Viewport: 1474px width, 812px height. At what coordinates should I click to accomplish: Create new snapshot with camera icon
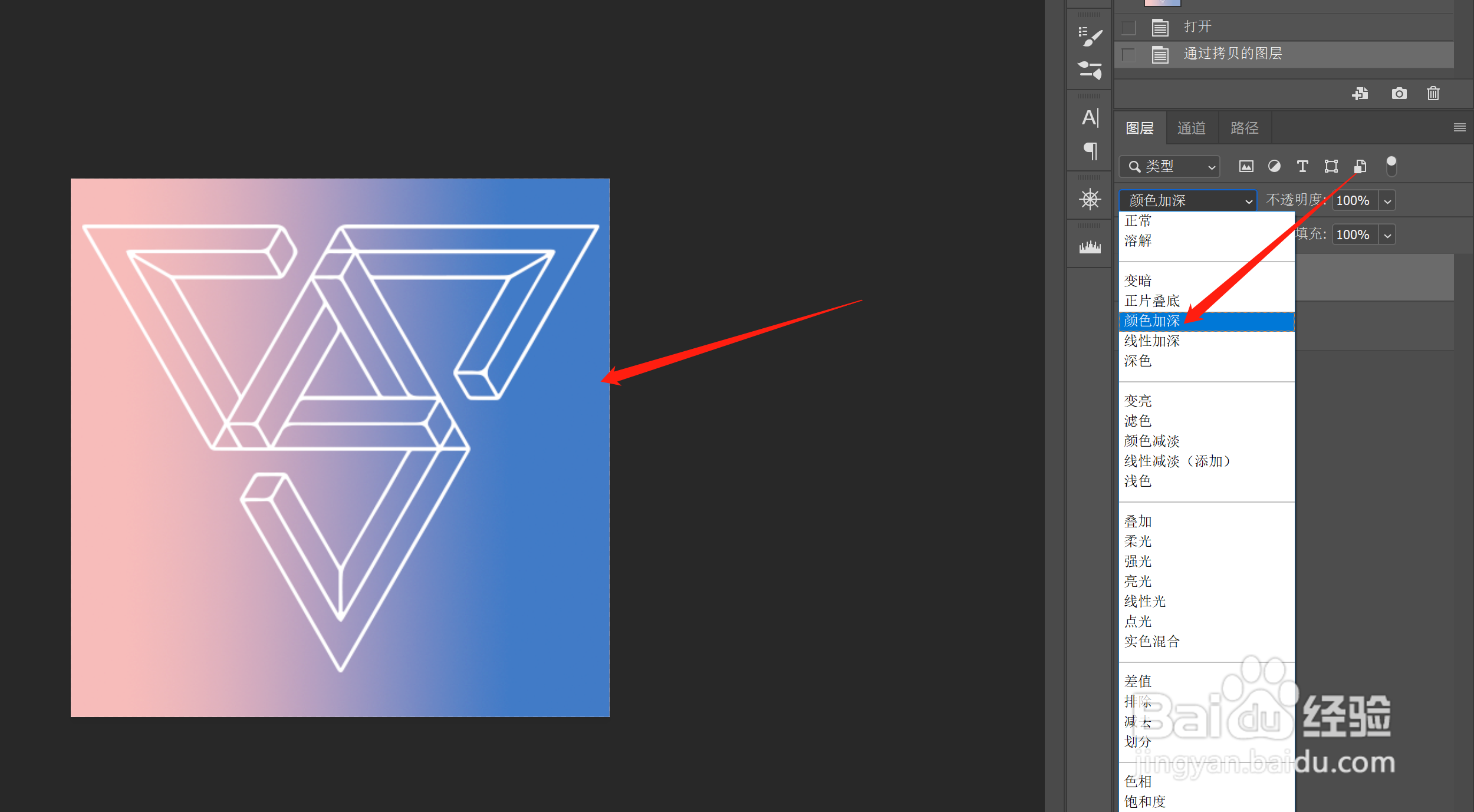point(1399,94)
